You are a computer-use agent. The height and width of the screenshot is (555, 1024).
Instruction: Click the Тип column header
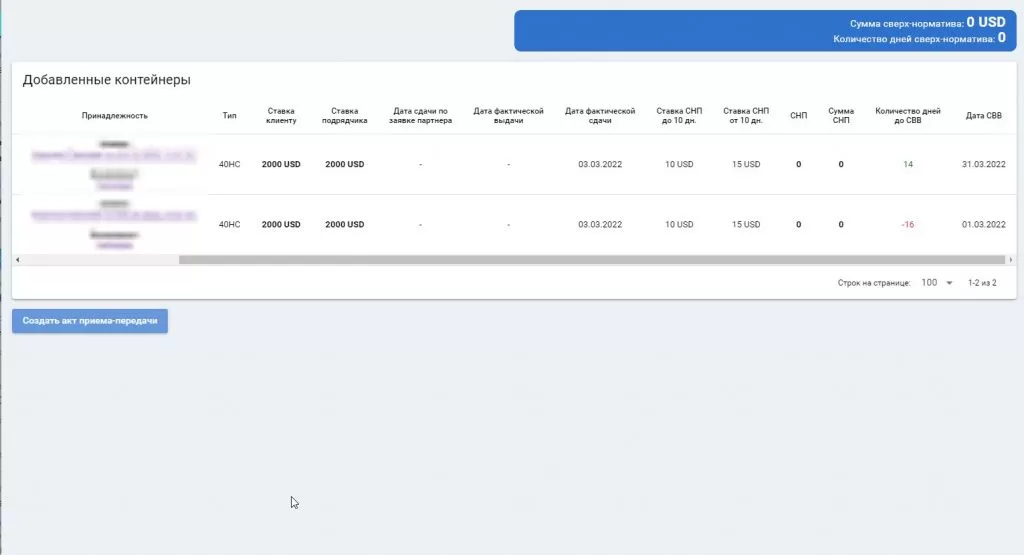[230, 115]
